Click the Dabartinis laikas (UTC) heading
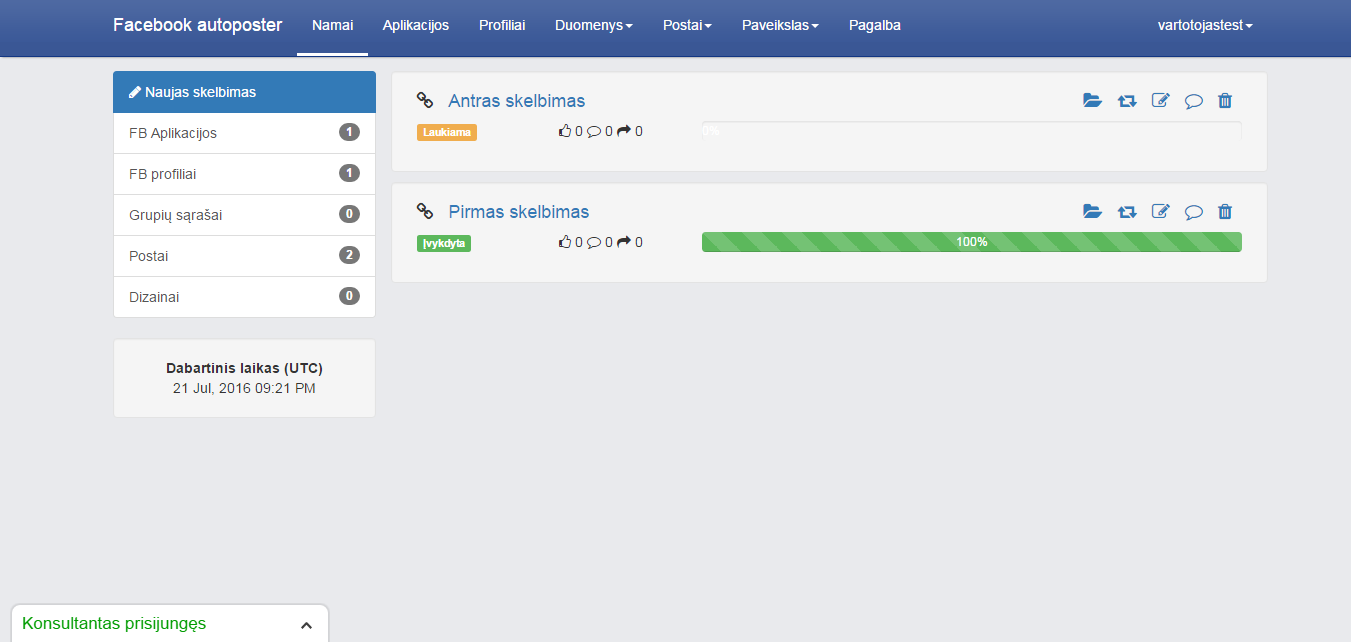 coord(244,368)
